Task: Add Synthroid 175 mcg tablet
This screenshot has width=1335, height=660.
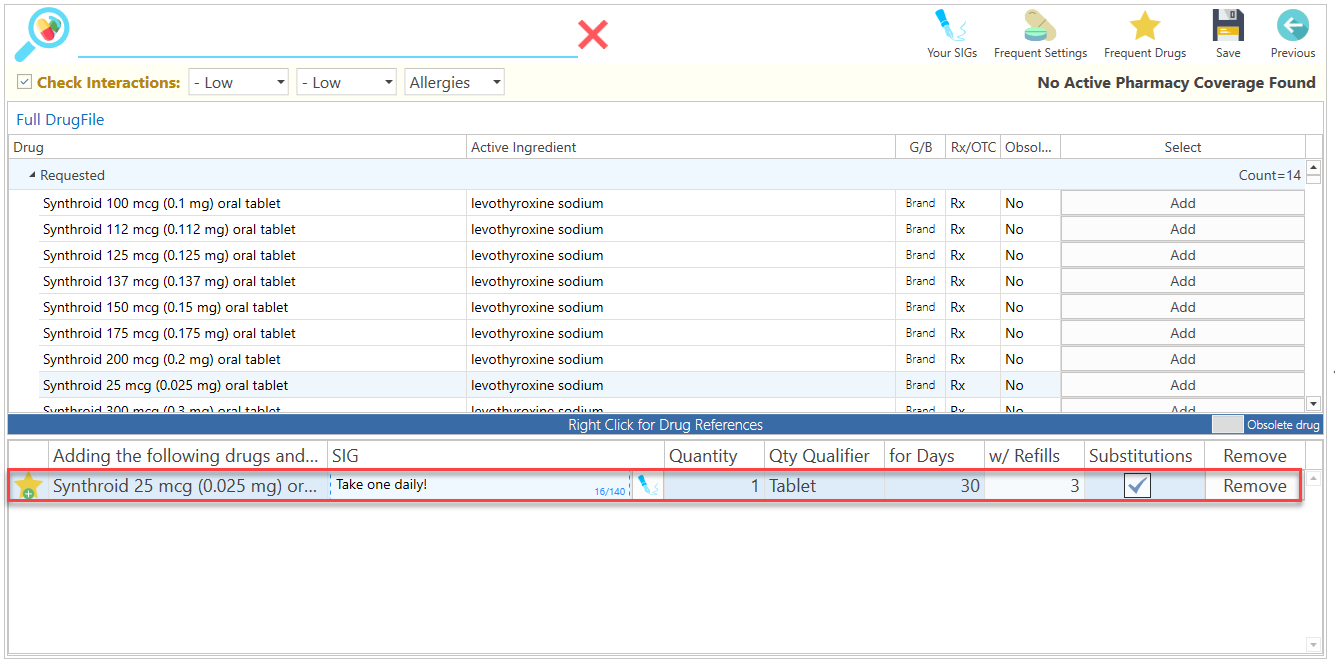Action: pos(1183,333)
